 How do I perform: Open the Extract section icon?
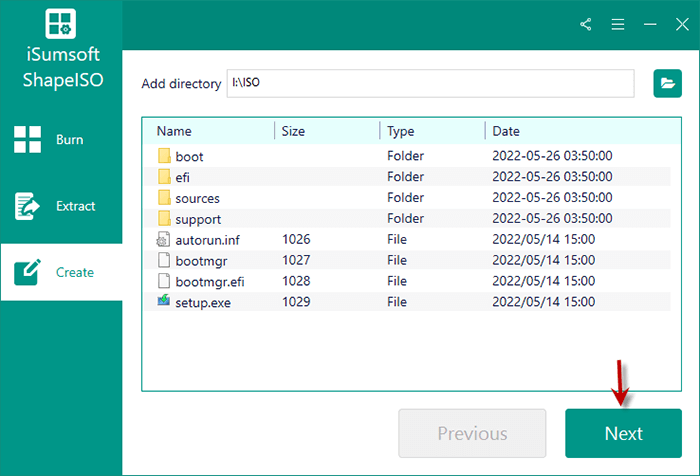[26, 206]
